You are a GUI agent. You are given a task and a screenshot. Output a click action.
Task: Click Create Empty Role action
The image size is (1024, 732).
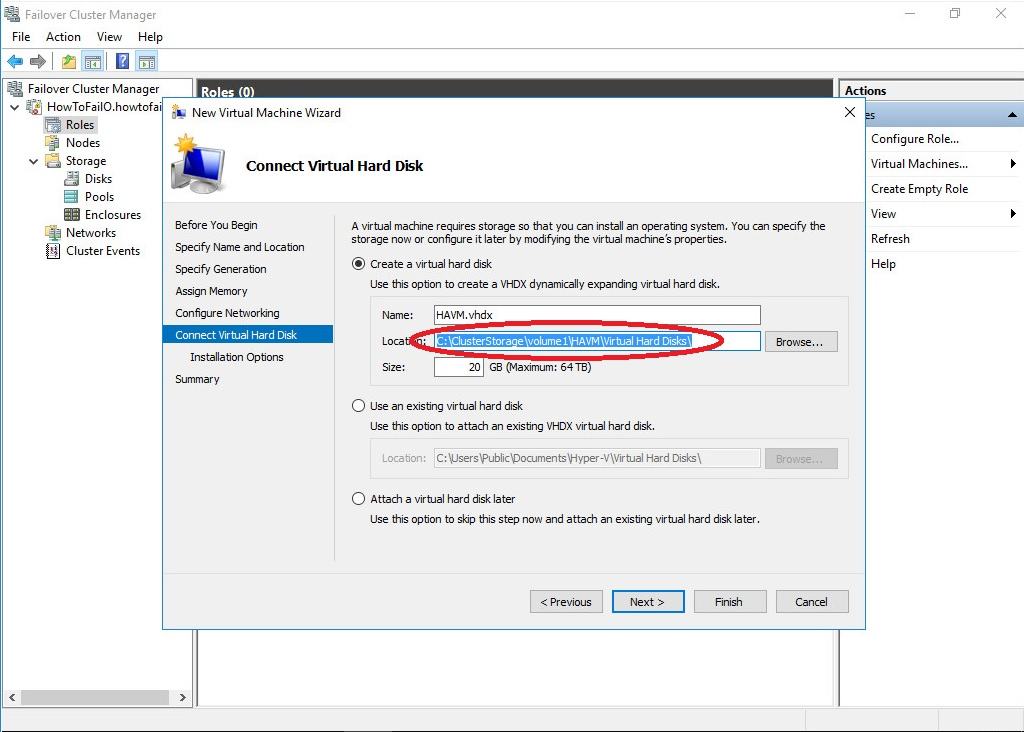pos(920,189)
